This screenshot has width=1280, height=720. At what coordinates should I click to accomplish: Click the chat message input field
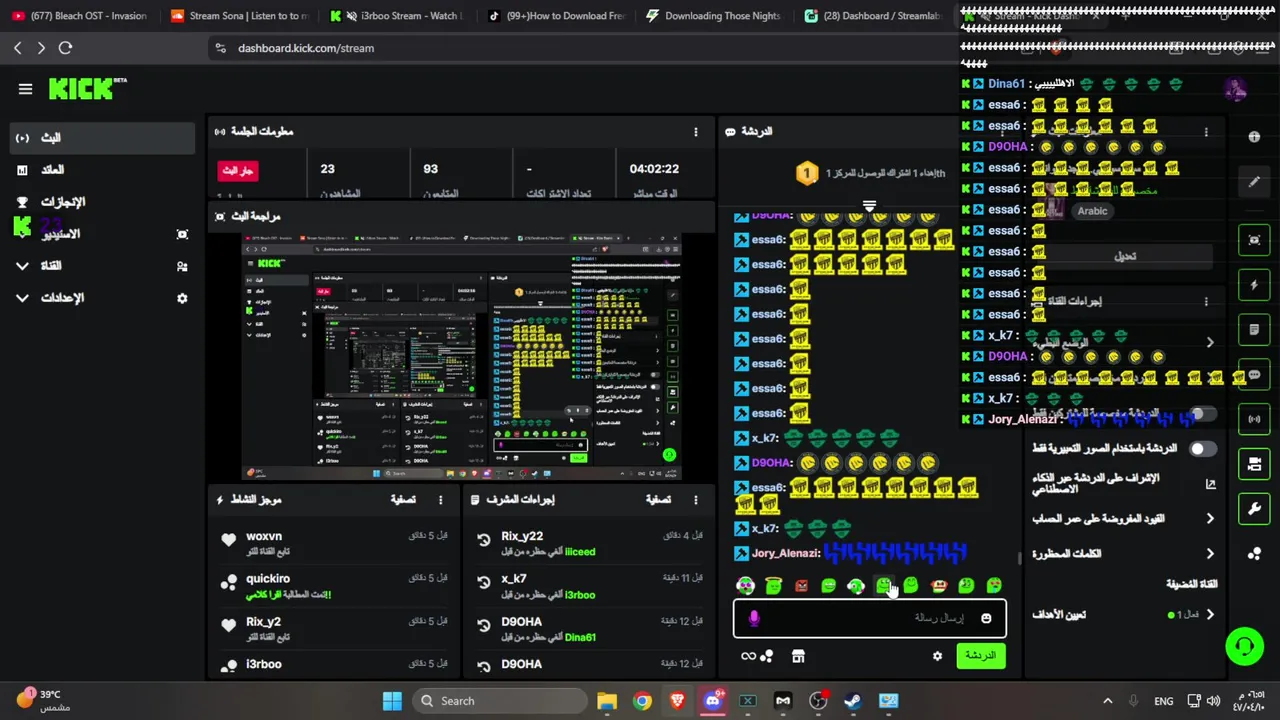[x=869, y=618]
